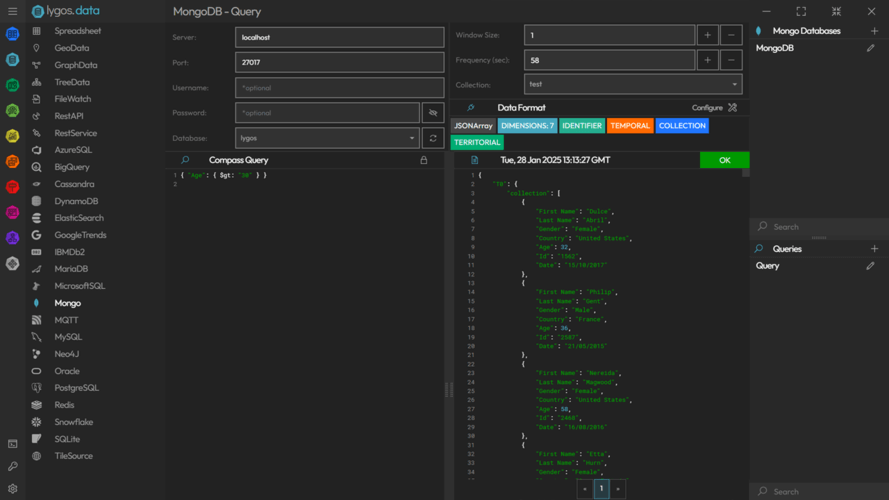
Task: Select the IDENTIFIER tag
Action: pyautogui.click(x=582, y=126)
